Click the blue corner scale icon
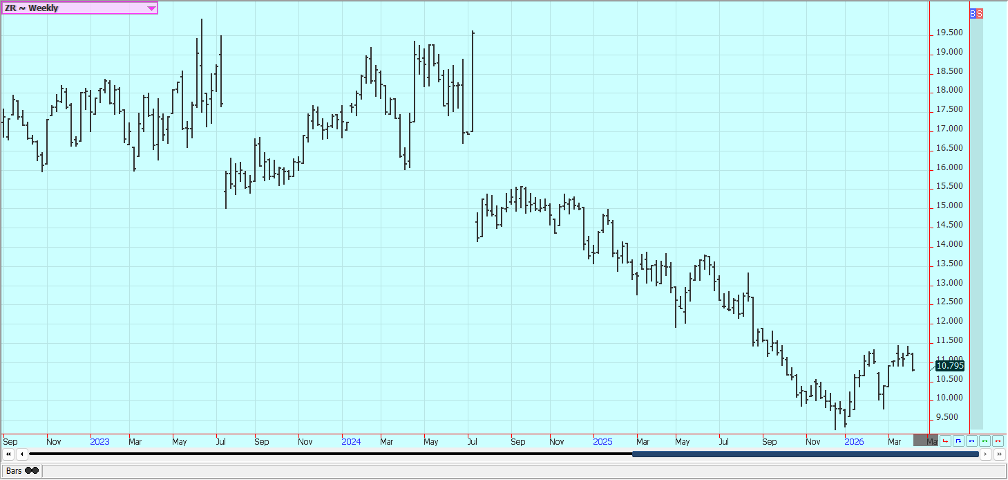This screenshot has width=1008, height=480. point(958,440)
